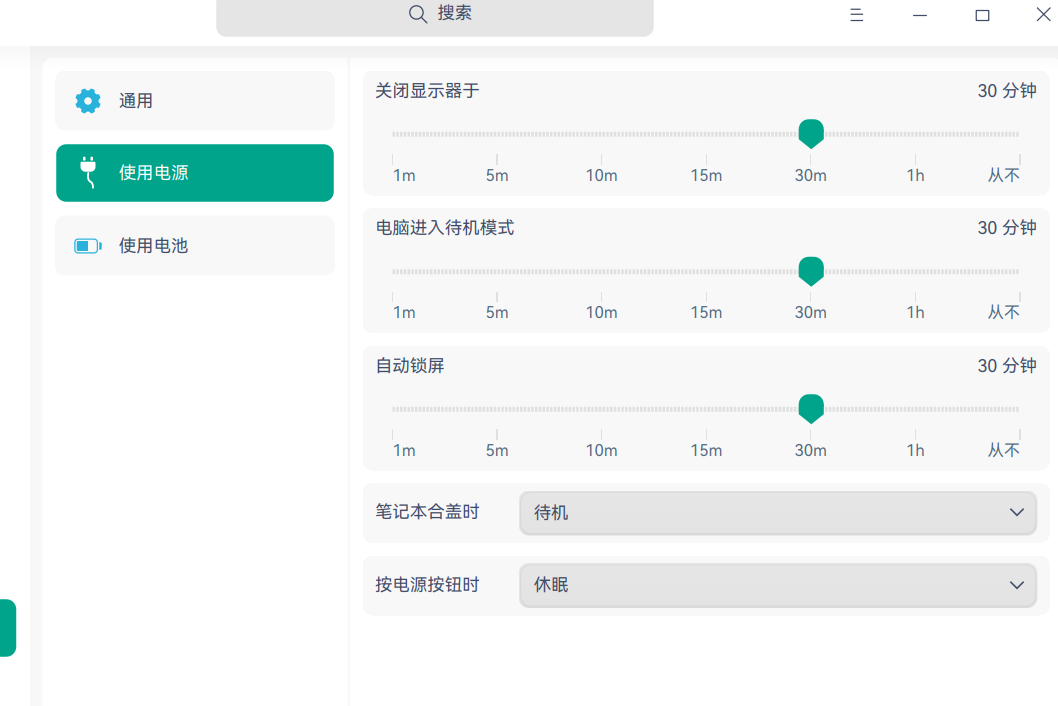Click the 关闭显示器于 heading
The image size is (1058, 706).
(427, 90)
